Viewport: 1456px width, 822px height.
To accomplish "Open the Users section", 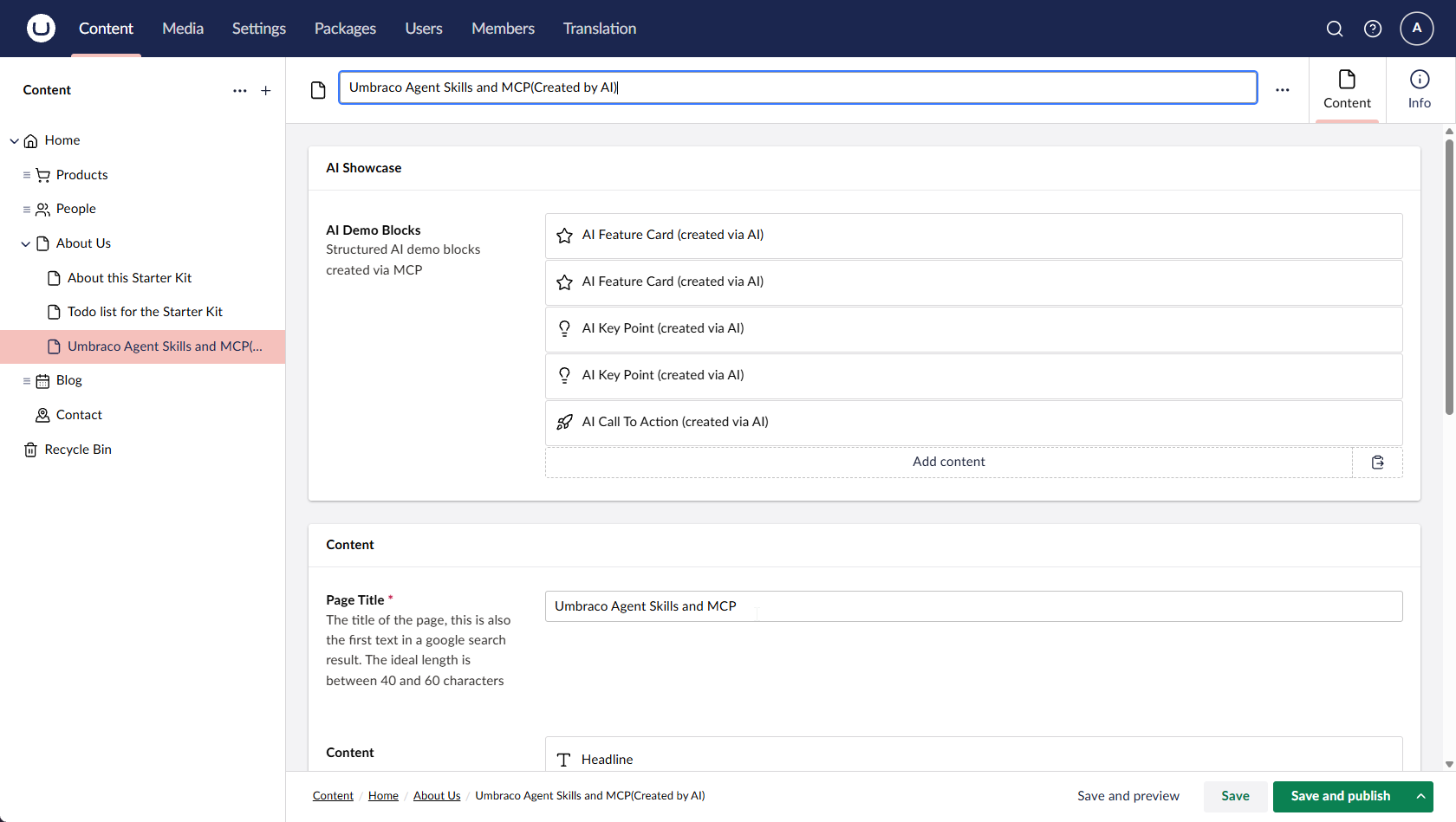I will coord(424,29).
